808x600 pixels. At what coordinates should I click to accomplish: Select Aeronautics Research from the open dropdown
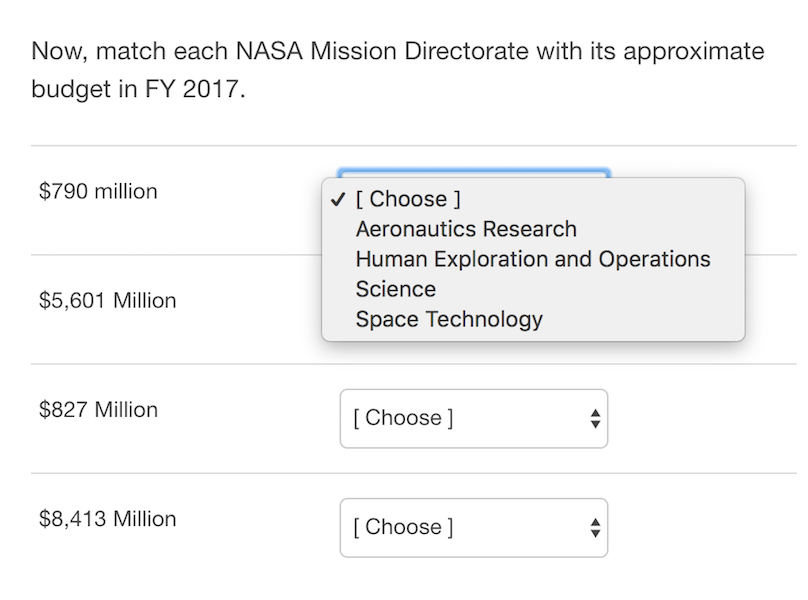[465, 229]
